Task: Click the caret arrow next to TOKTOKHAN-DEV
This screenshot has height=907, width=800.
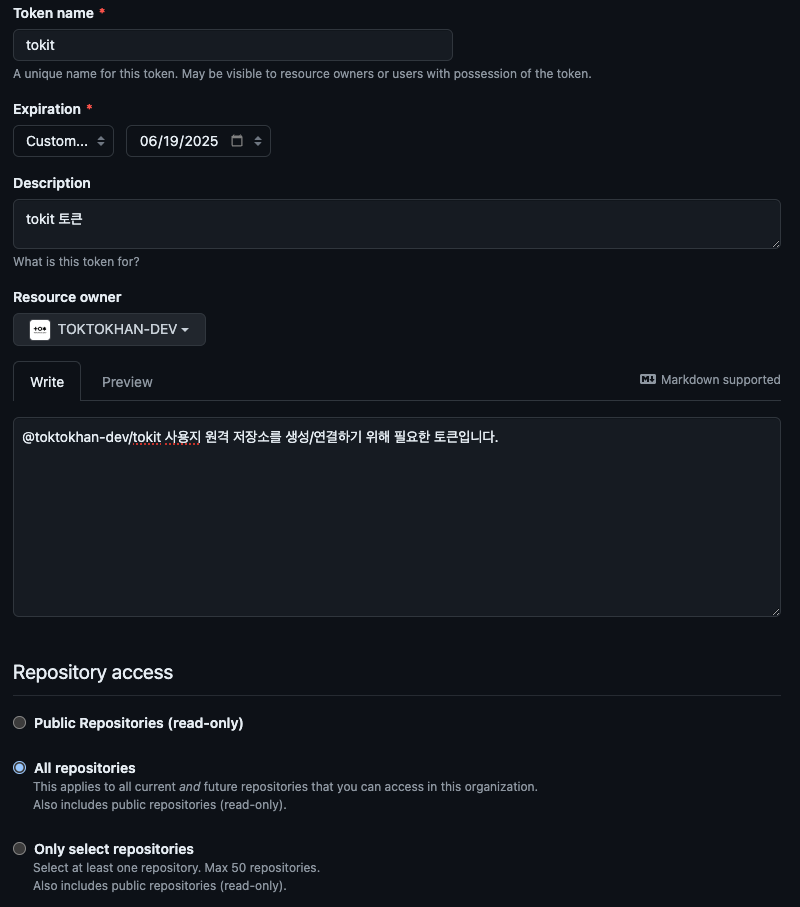Action: pyautogui.click(x=185, y=330)
